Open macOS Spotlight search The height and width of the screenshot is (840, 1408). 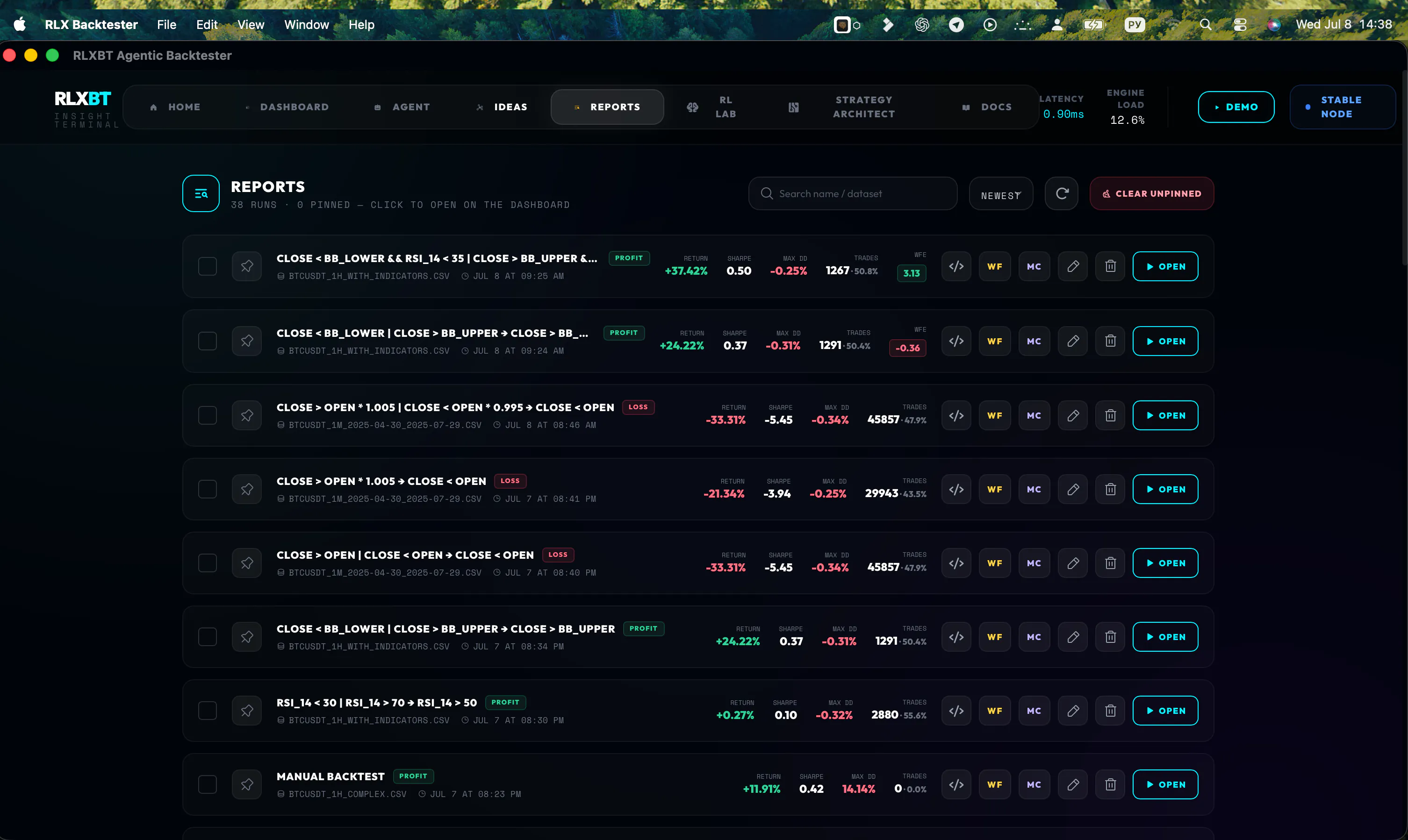pyautogui.click(x=1205, y=24)
